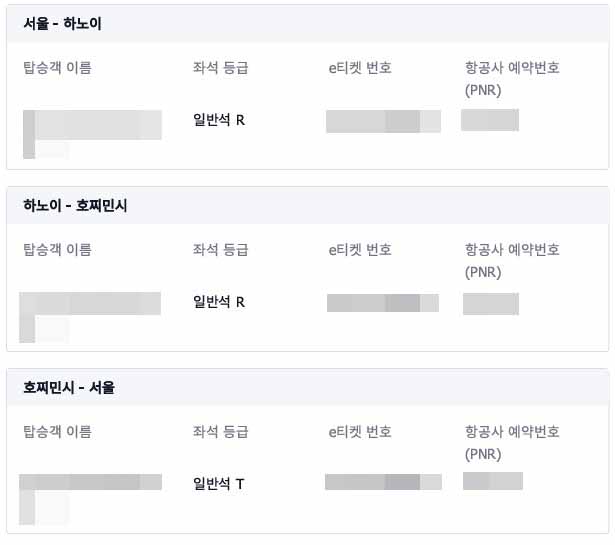
Task: Click the 하노이 - 호찌민시 segment header
Action: (x=75, y=205)
